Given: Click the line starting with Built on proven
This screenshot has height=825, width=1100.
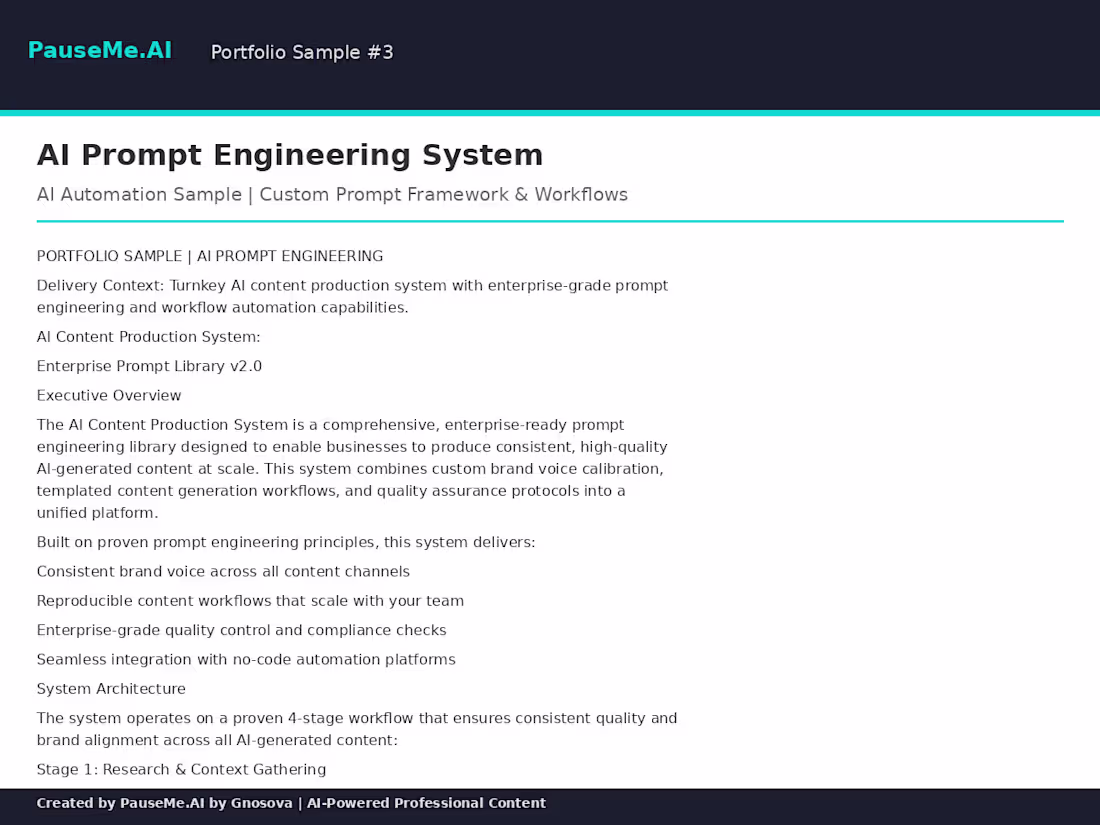Looking at the screenshot, I should 286,542.
